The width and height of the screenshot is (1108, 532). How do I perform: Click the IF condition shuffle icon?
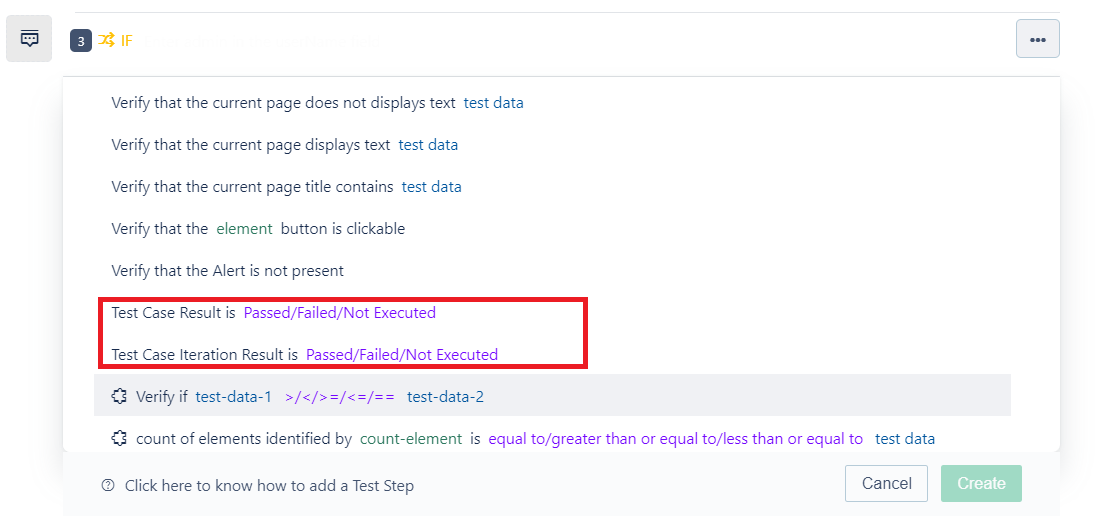coord(106,40)
